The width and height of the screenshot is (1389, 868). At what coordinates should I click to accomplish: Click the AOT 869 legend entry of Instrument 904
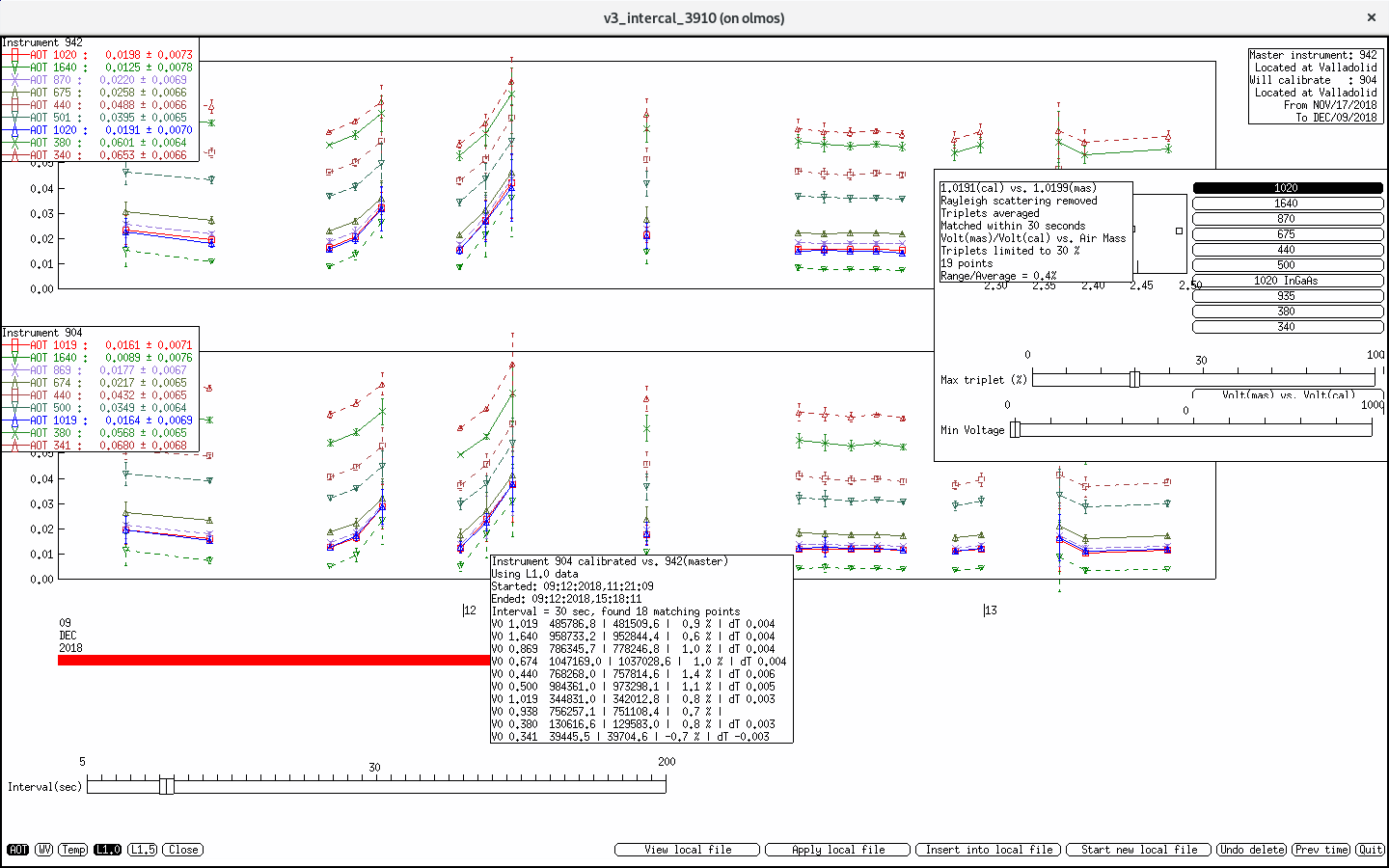click(x=98, y=370)
